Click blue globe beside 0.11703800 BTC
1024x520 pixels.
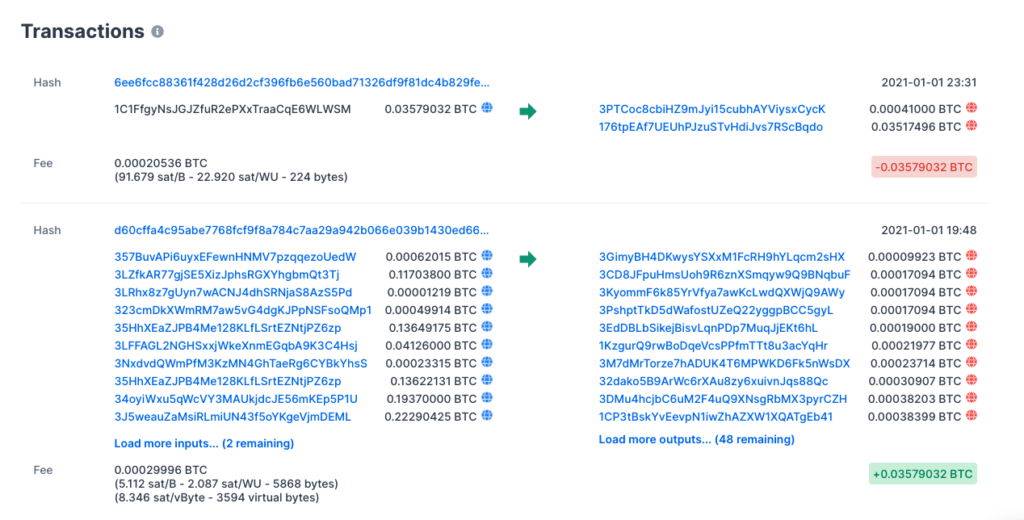[x=487, y=273]
